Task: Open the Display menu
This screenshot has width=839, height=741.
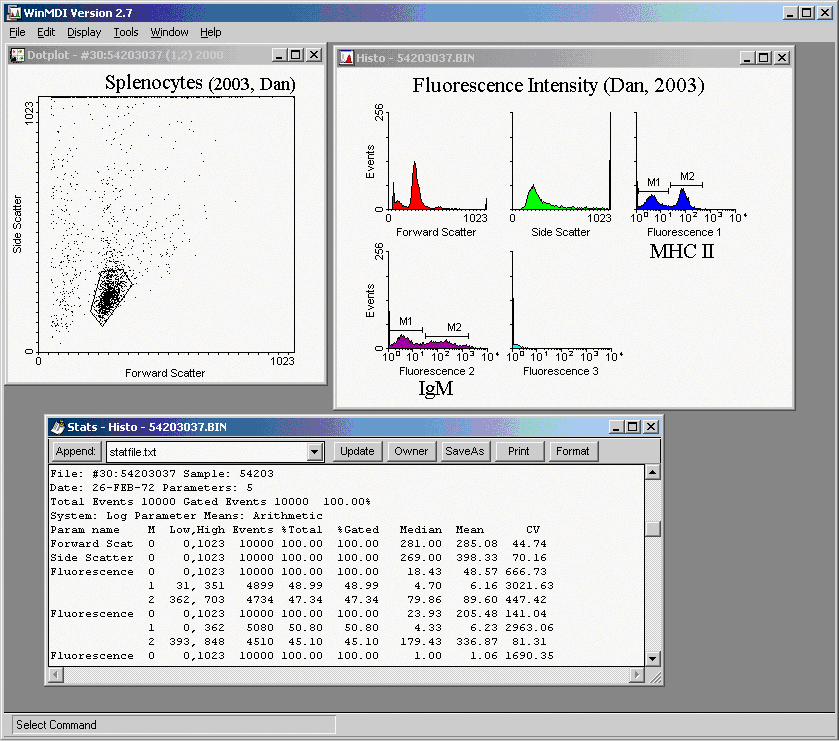Action: tap(84, 32)
